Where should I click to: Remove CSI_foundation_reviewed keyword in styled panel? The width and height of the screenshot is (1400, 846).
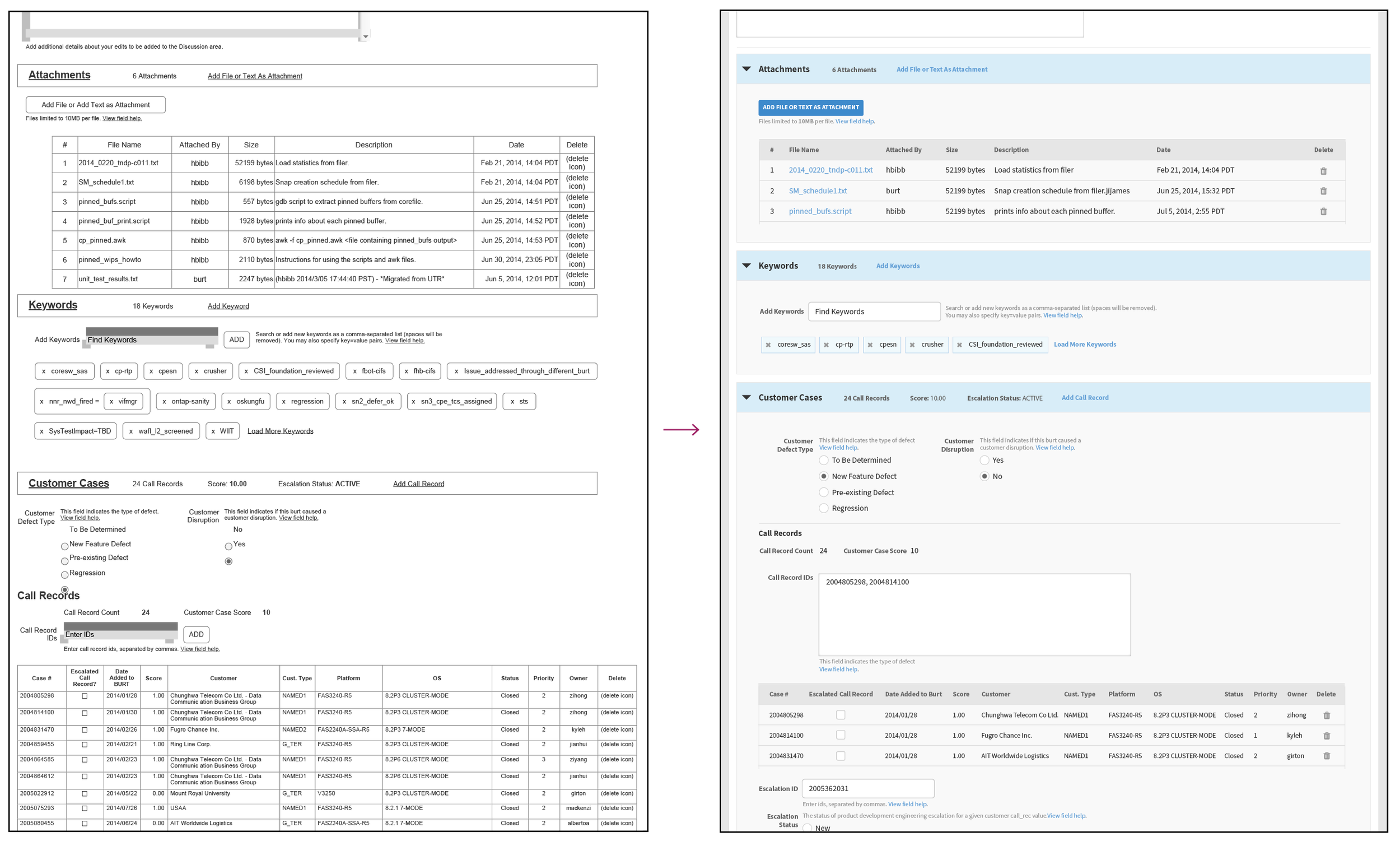(x=959, y=345)
